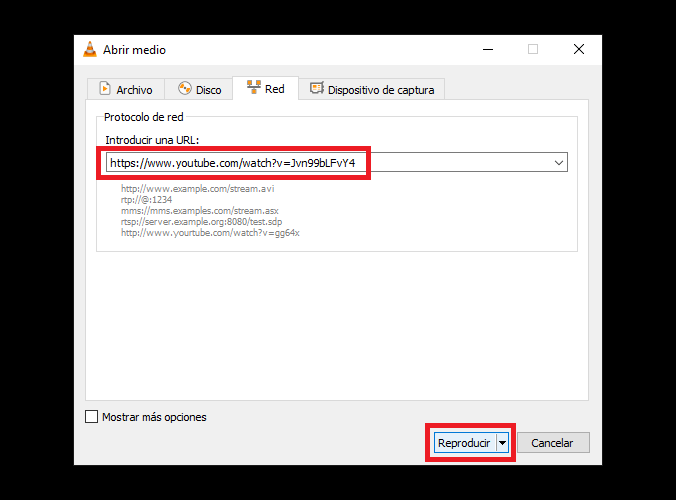676x500 pixels.
Task: Open the Reproducir dropdown arrow menu
Action: pyautogui.click(x=503, y=443)
